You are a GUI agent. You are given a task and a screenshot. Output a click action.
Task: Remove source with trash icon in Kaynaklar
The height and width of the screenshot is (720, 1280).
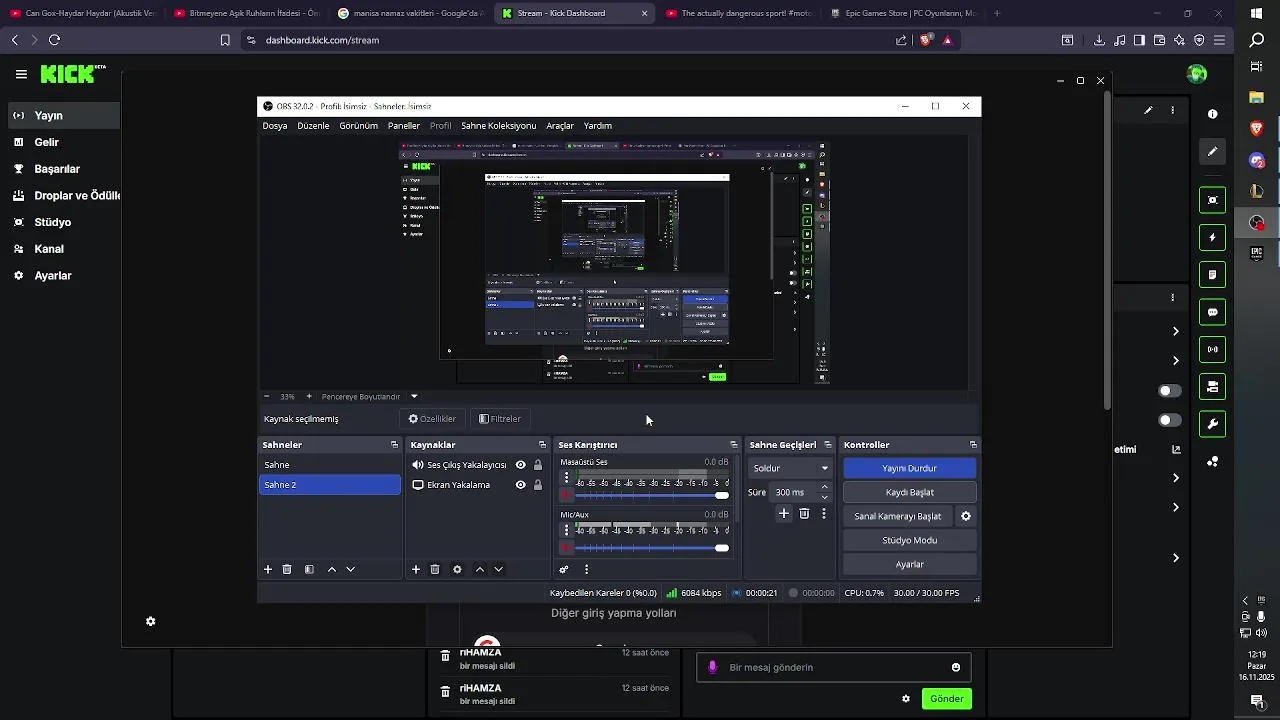pyautogui.click(x=435, y=569)
